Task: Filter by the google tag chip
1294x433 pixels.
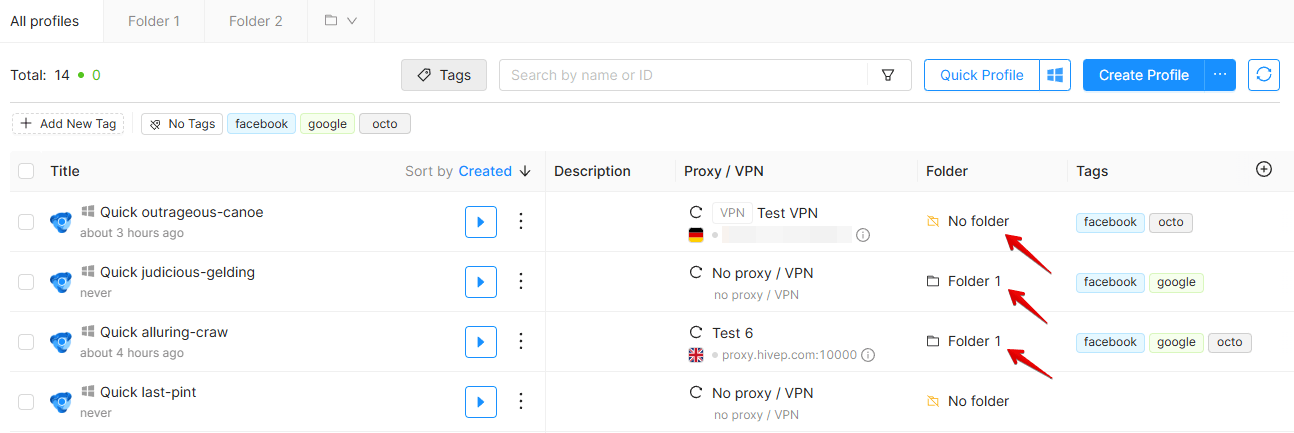Action: point(327,124)
